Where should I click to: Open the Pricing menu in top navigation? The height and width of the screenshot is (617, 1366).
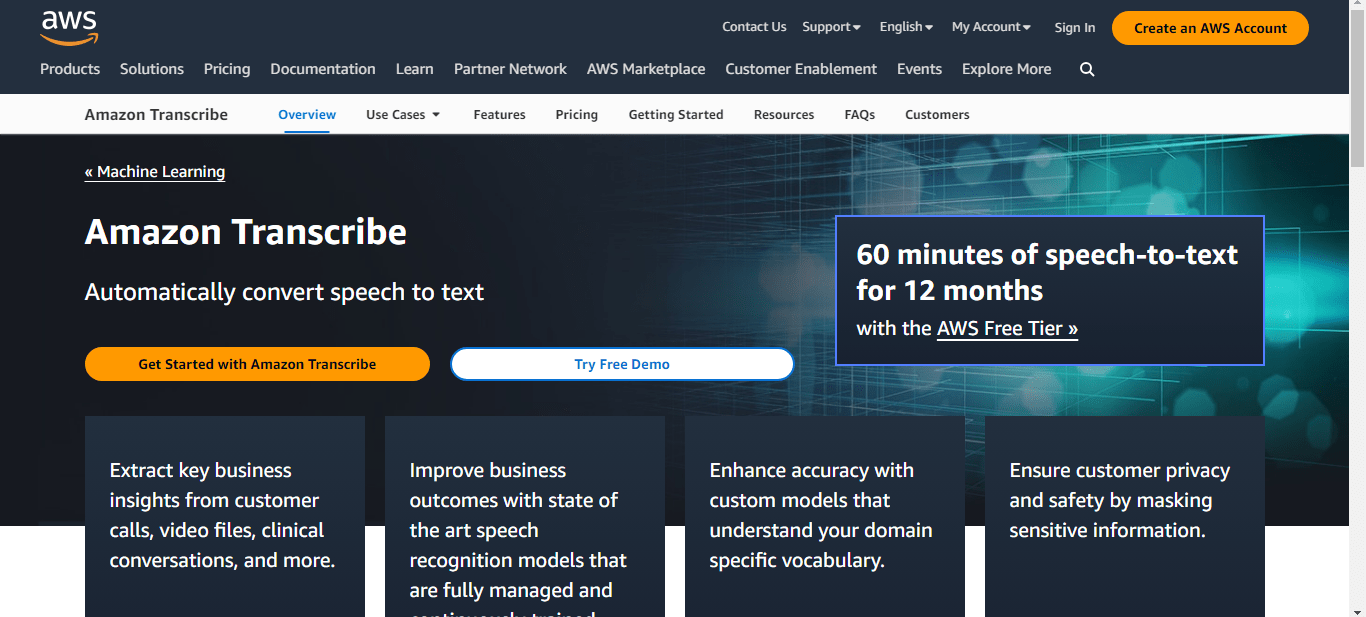click(227, 69)
